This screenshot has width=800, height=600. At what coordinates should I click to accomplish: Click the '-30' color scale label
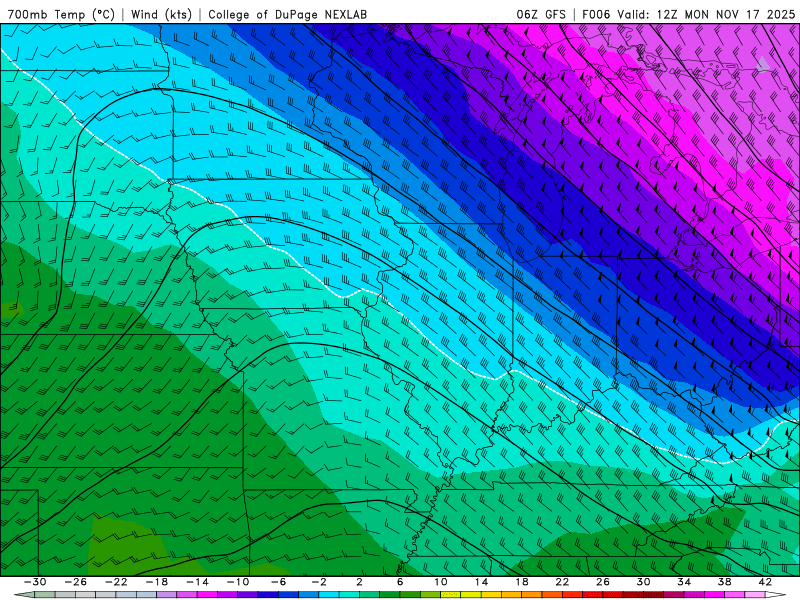point(35,582)
